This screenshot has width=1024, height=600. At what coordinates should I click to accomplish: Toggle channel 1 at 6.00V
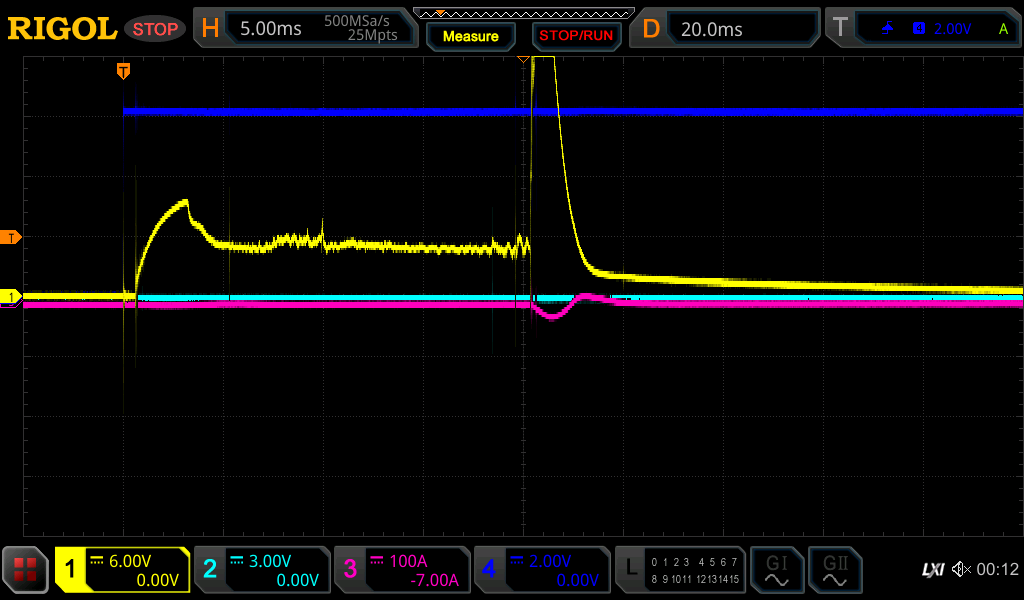click(122, 570)
